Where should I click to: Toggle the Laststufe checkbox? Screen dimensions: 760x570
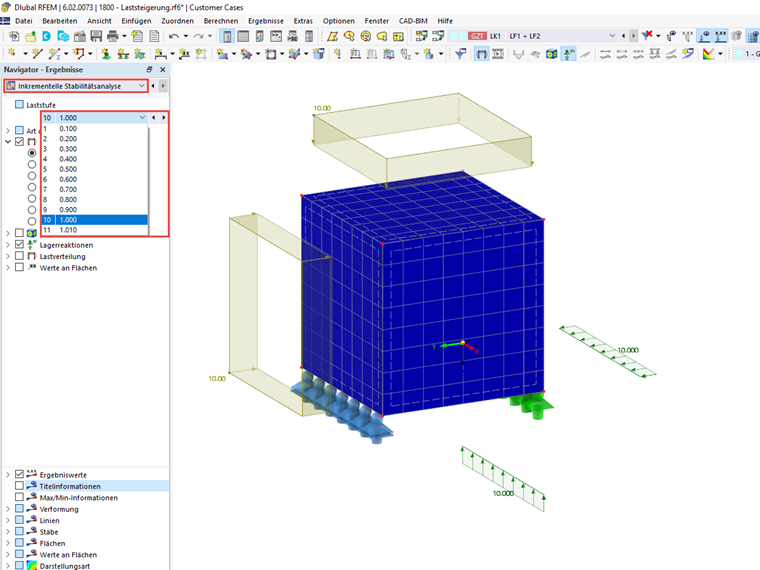tap(19, 104)
